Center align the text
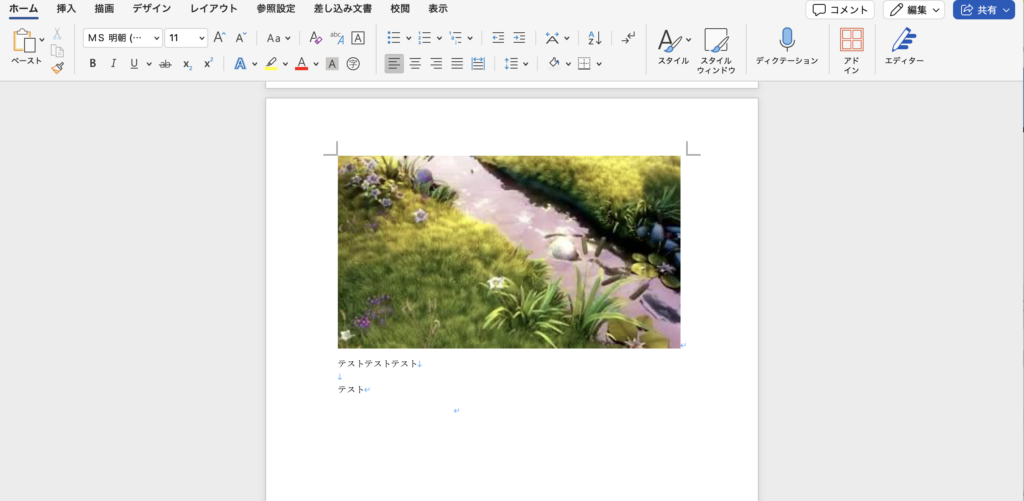1024x501 pixels. tap(415, 63)
